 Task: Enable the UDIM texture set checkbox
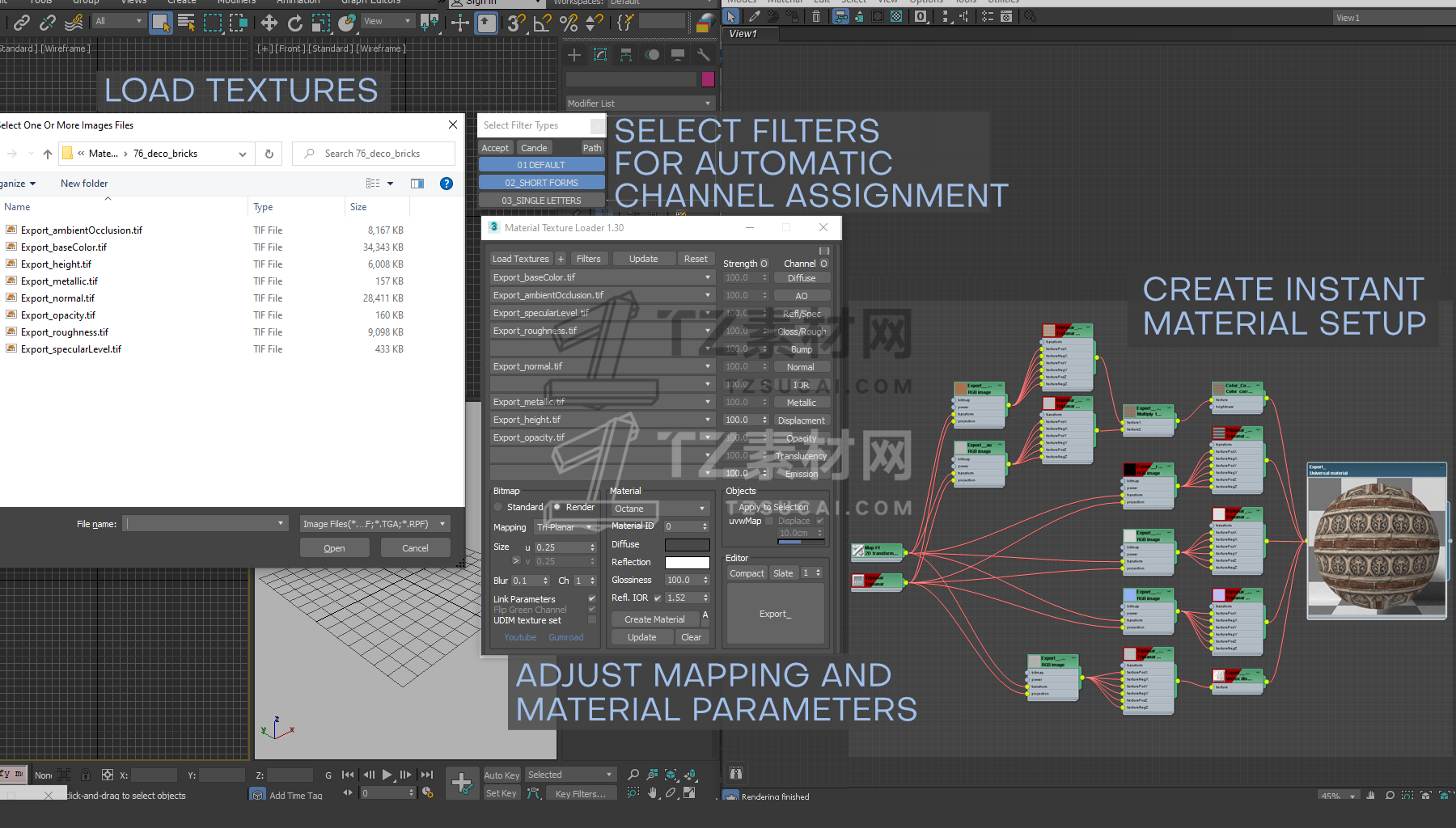pyautogui.click(x=592, y=620)
